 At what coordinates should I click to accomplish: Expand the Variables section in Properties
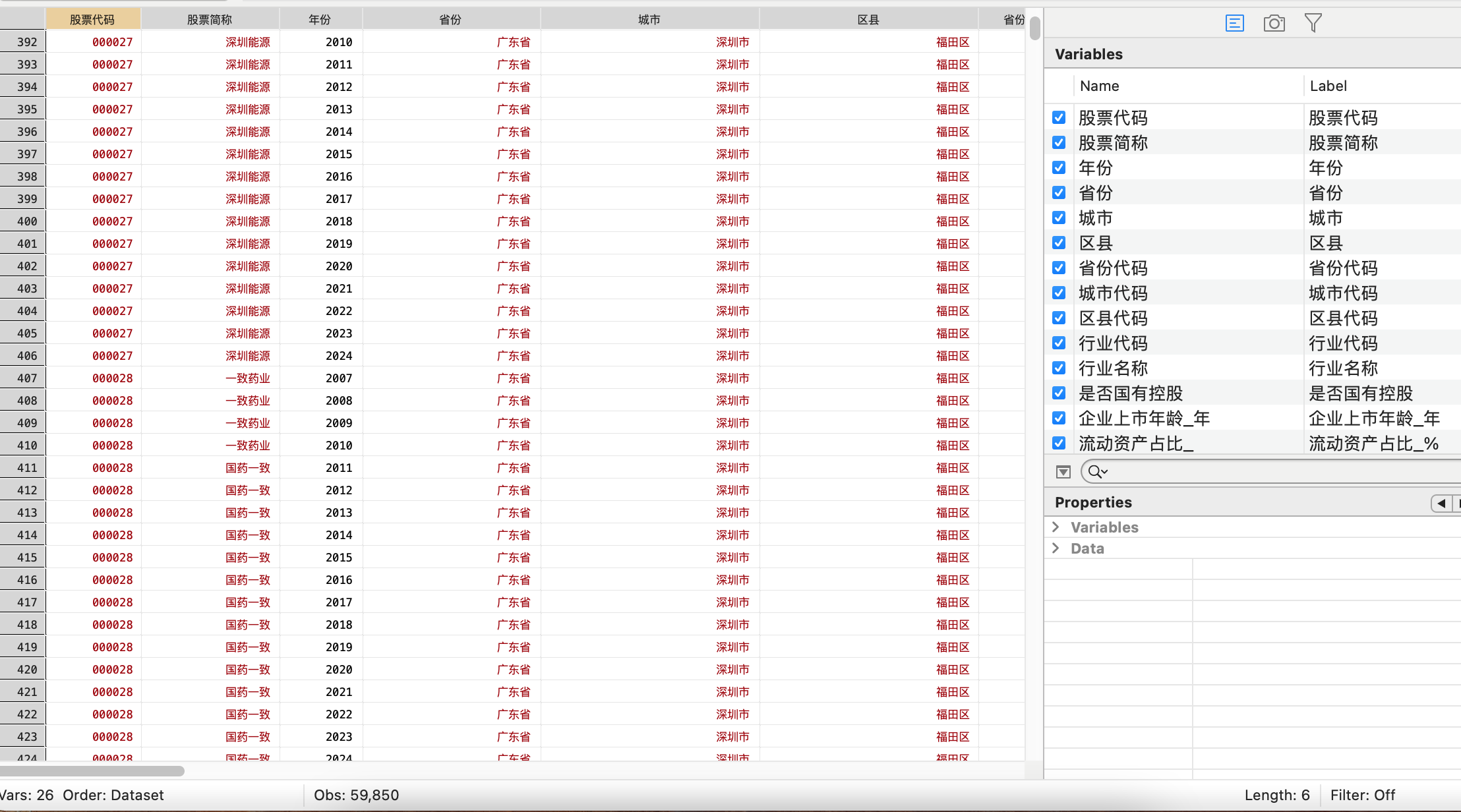1056,527
